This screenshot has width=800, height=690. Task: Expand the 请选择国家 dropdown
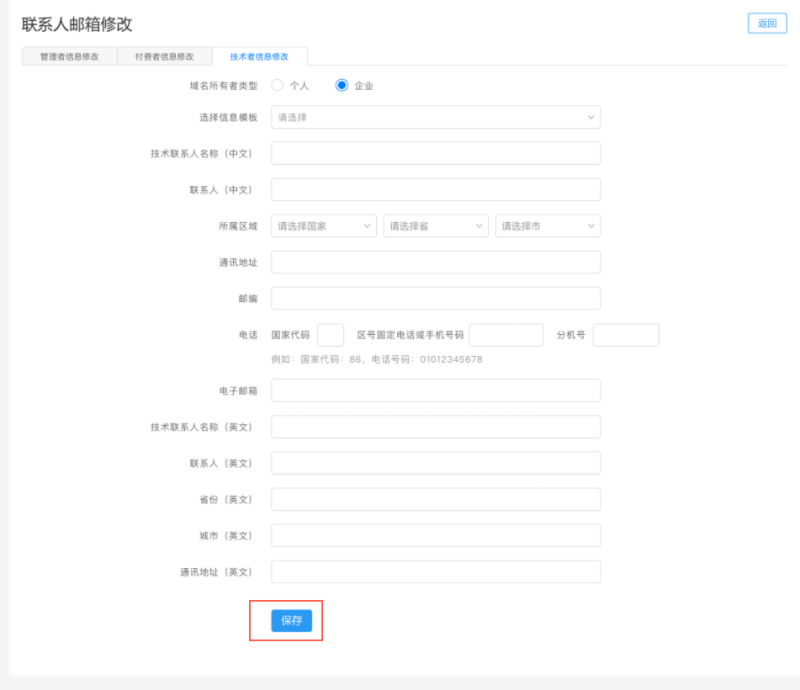323,226
